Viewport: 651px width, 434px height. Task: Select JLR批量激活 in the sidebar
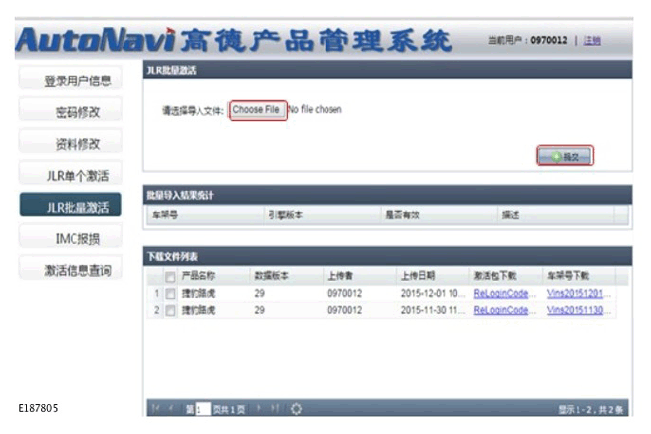71,205
